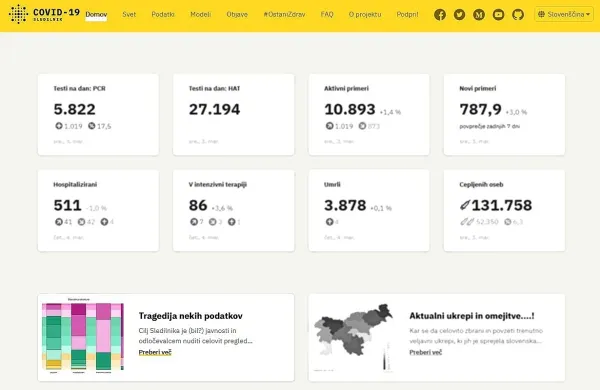Open the Podpri navigation link
Screen dimensions: 600x390
[x=408, y=15]
